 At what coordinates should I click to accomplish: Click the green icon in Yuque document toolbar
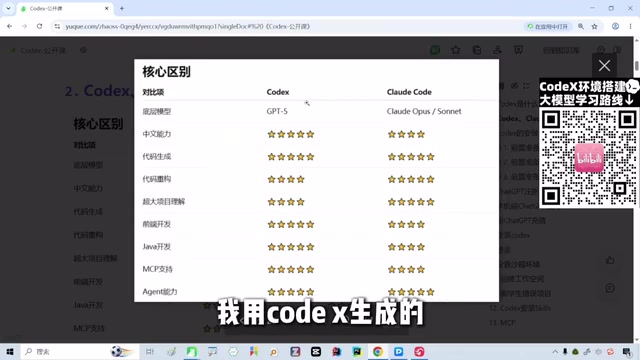tap(435, 50)
